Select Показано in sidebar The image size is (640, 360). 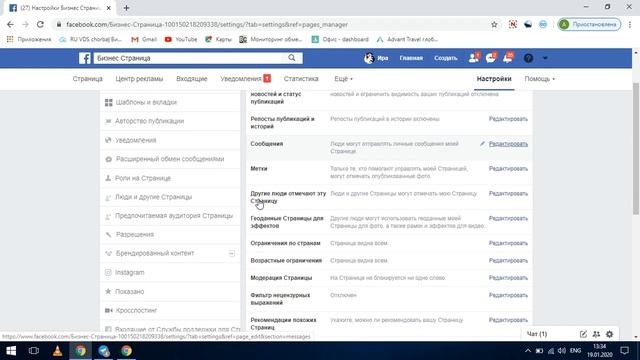click(x=170, y=291)
